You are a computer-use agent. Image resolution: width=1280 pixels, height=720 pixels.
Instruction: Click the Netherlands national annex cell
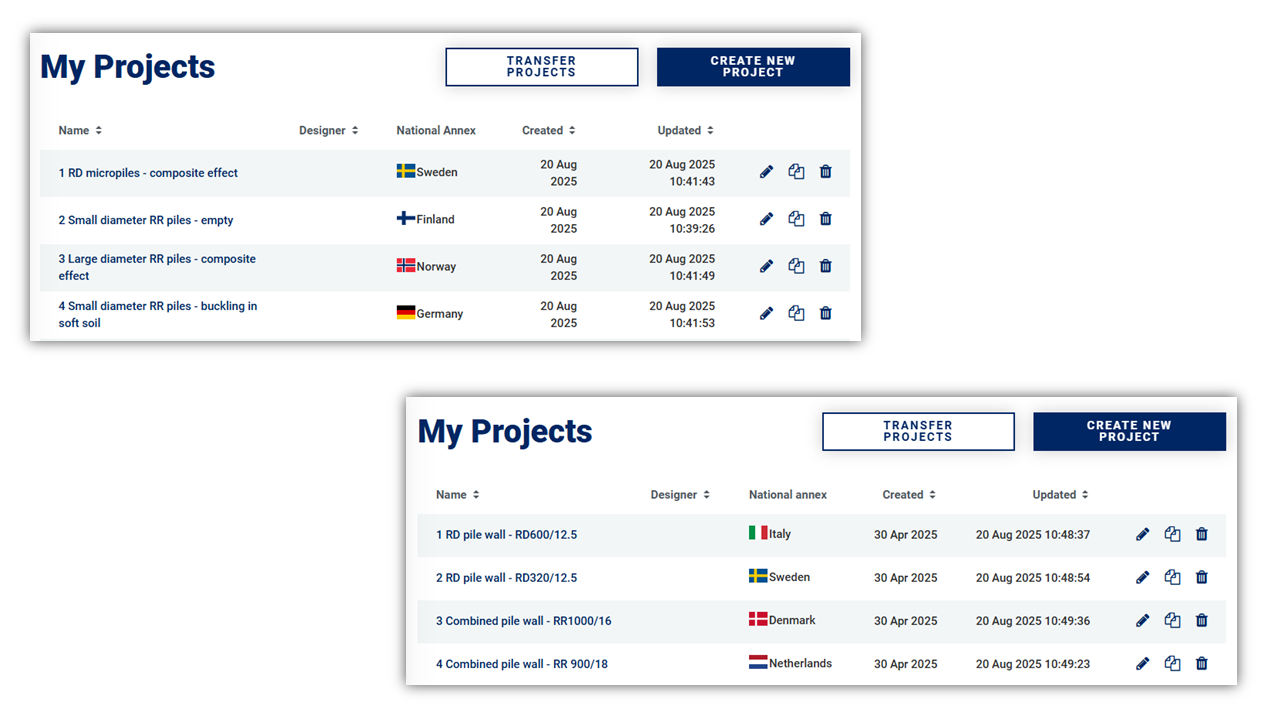(790, 663)
